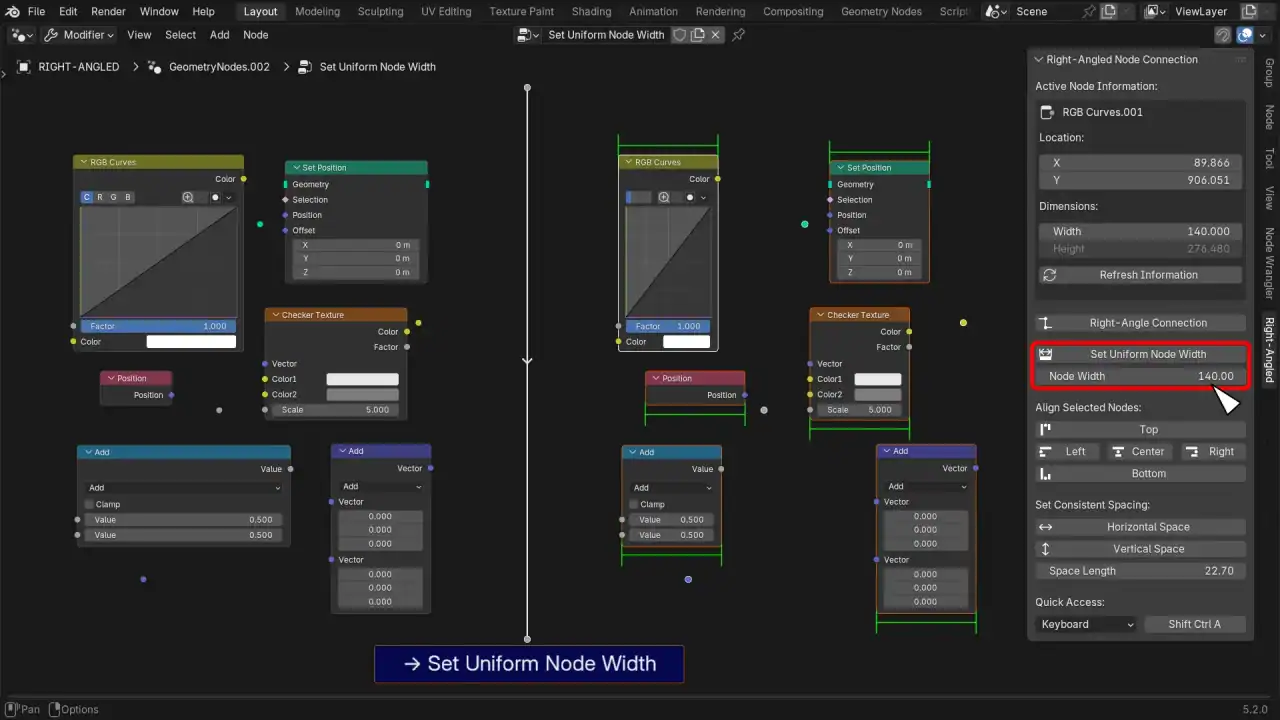
Task: Click the Color1 swatch on Checker Texture
Action: (x=362, y=379)
